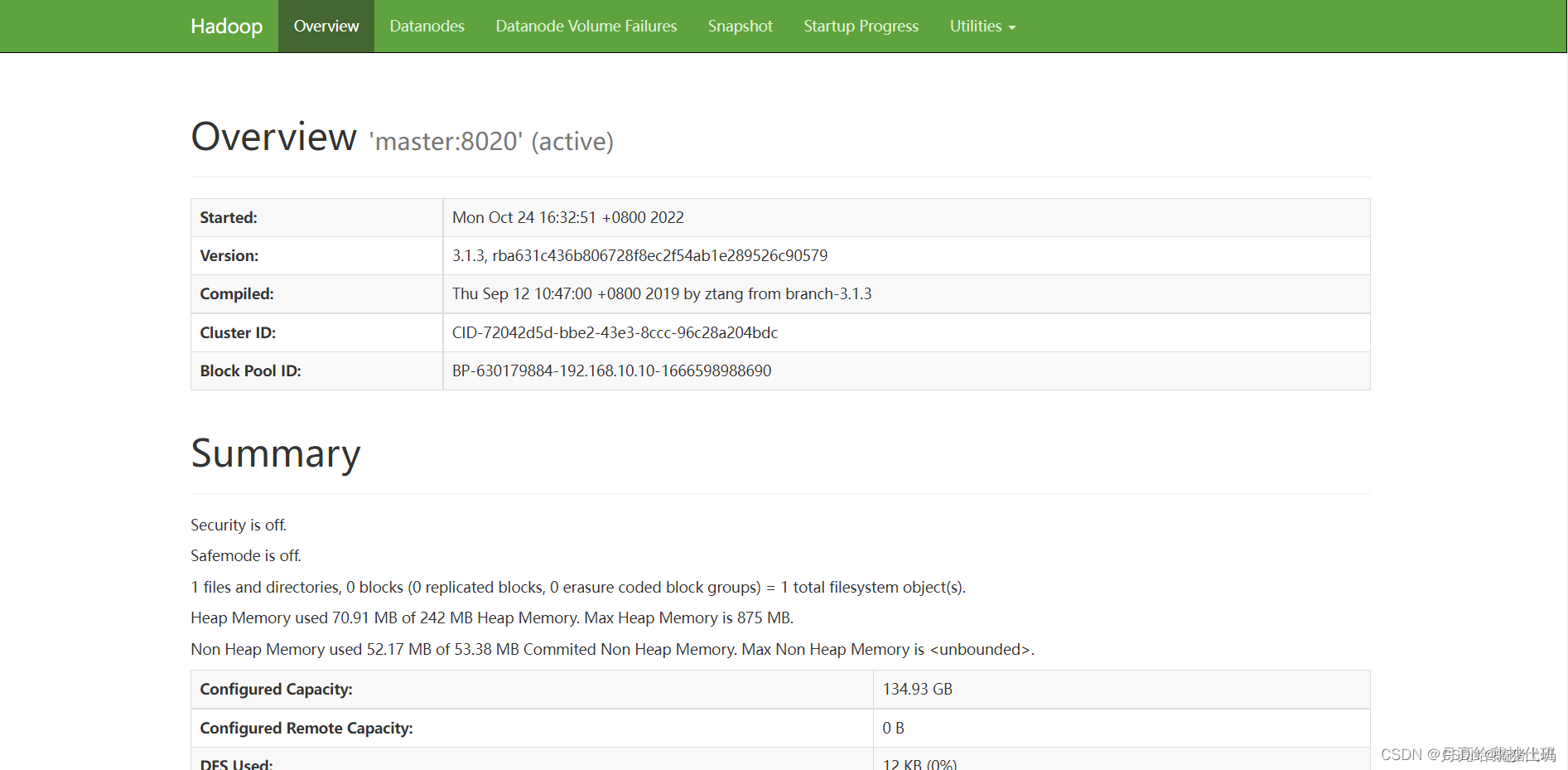The image size is (1568, 770).
Task: Click the Cluster ID value
Action: (x=615, y=332)
